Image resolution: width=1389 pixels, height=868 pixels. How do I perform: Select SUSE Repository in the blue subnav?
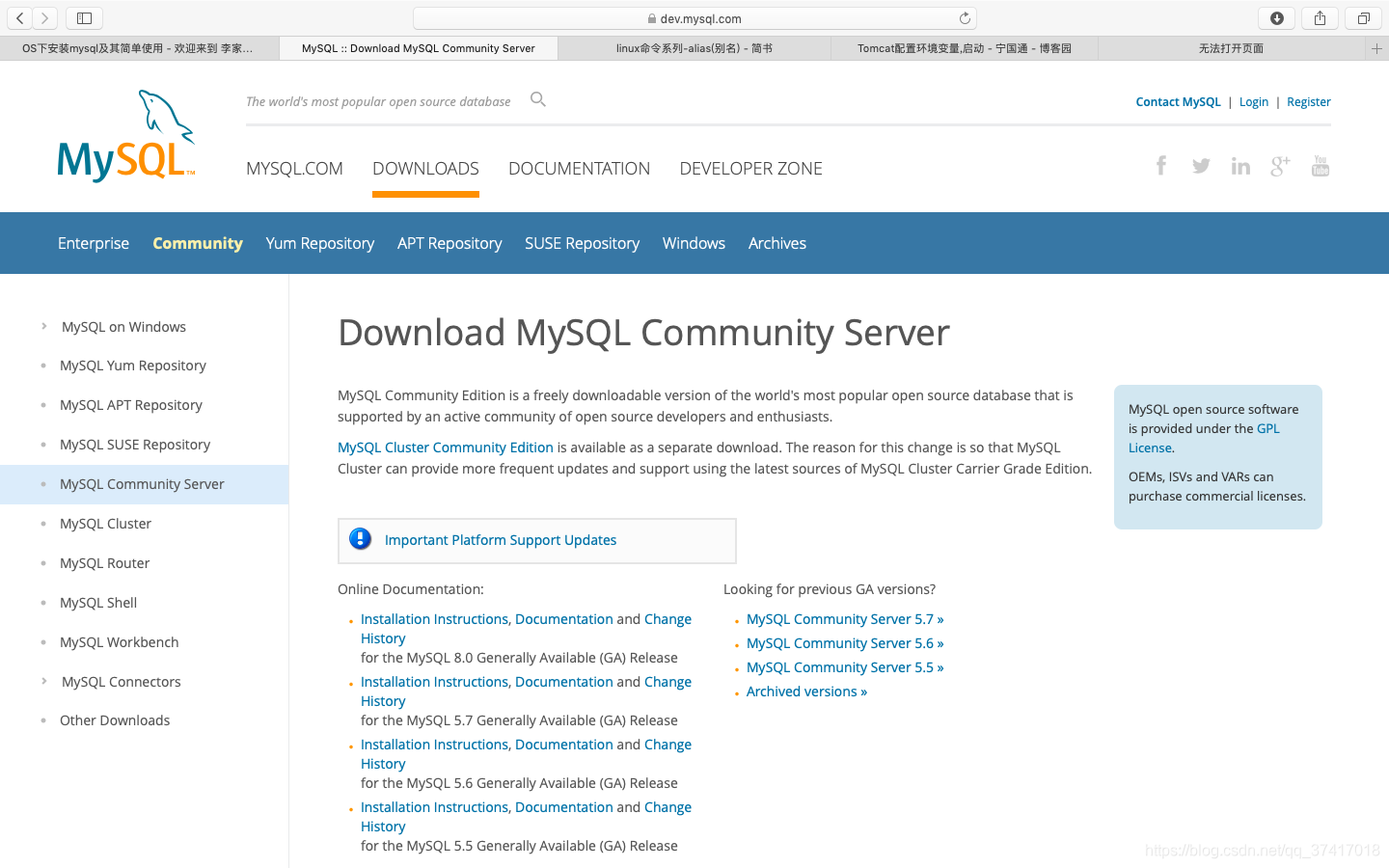point(582,243)
